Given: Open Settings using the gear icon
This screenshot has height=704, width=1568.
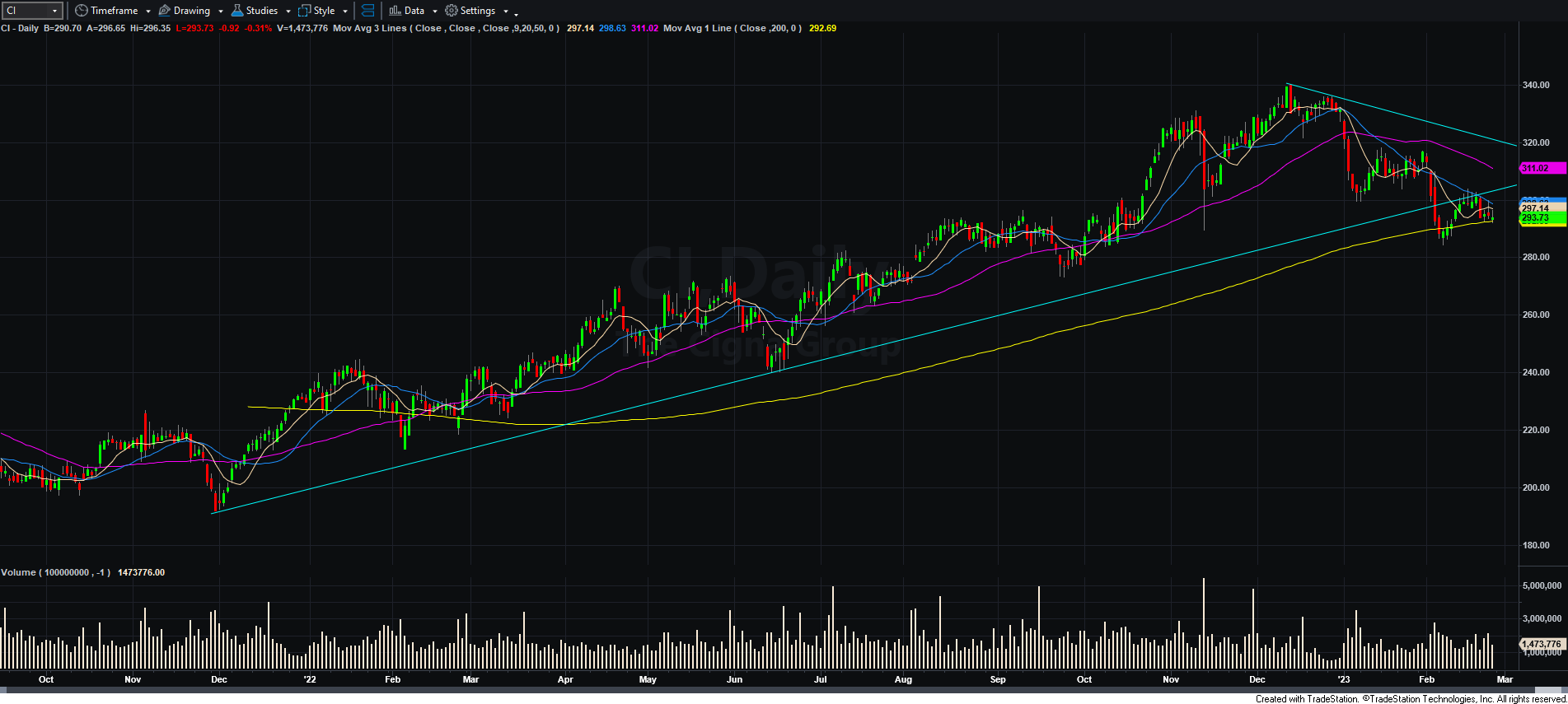Looking at the screenshot, I should 451,11.
